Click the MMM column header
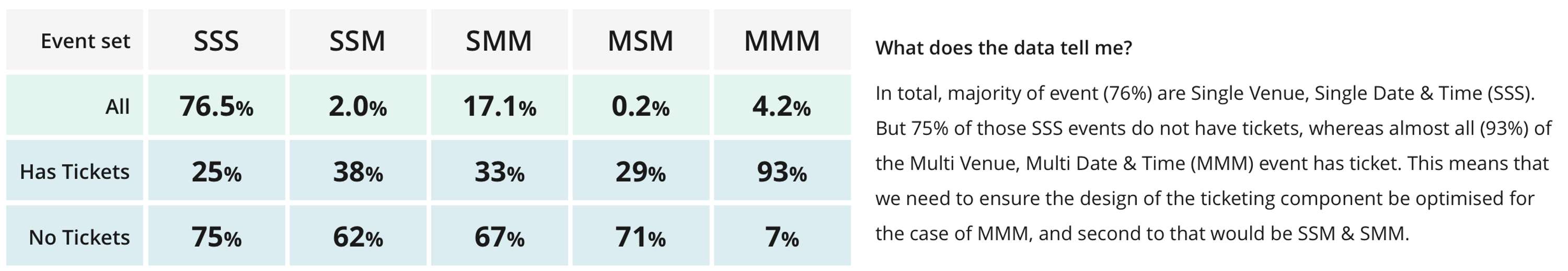 point(782,40)
